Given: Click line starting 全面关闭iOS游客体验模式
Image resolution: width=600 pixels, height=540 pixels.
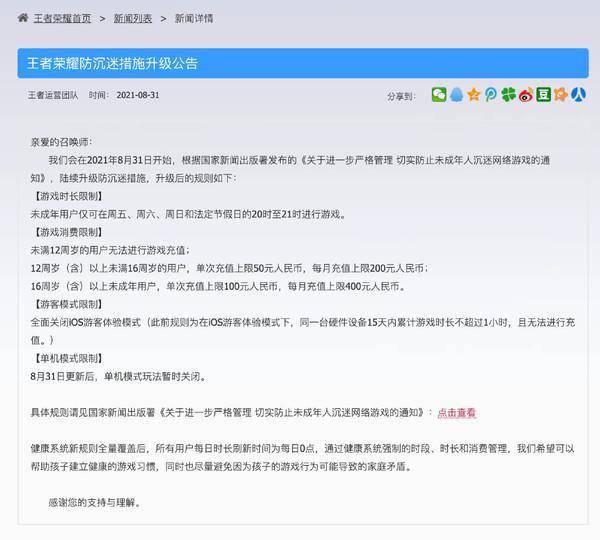Looking at the screenshot, I should pos(303,331).
